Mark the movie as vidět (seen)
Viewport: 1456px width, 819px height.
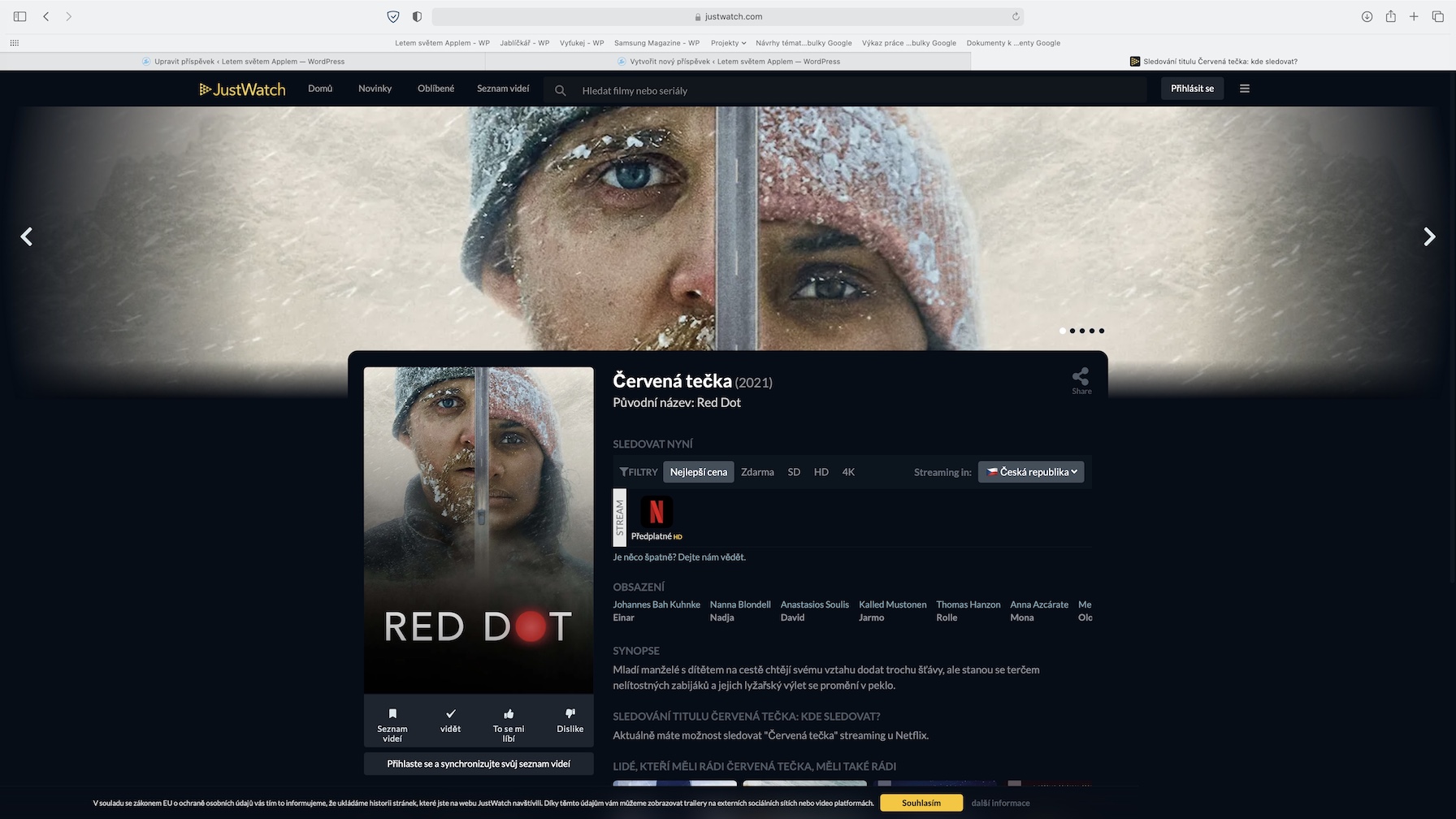pyautogui.click(x=450, y=721)
